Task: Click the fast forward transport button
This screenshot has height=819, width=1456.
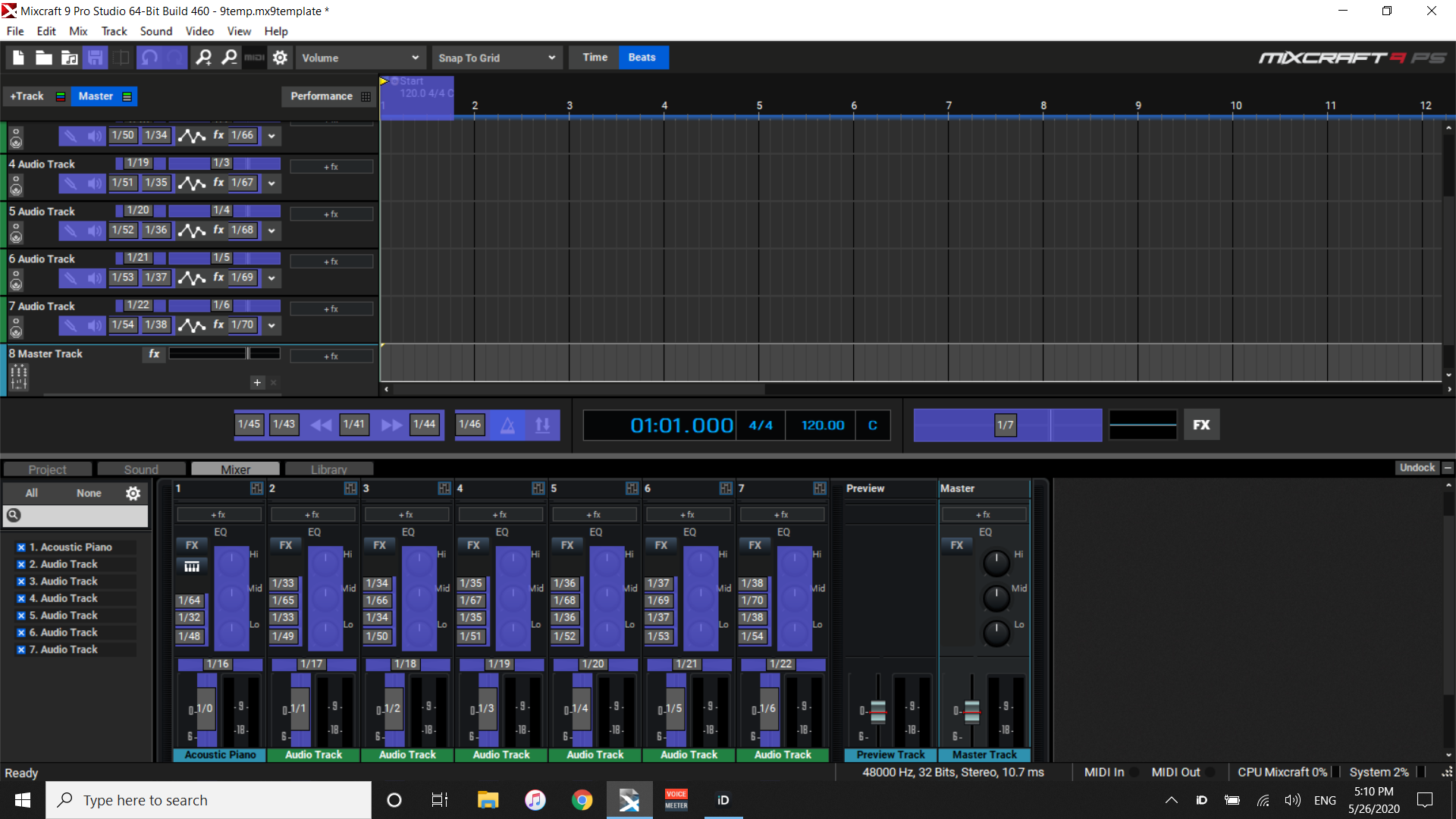Action: click(x=391, y=425)
